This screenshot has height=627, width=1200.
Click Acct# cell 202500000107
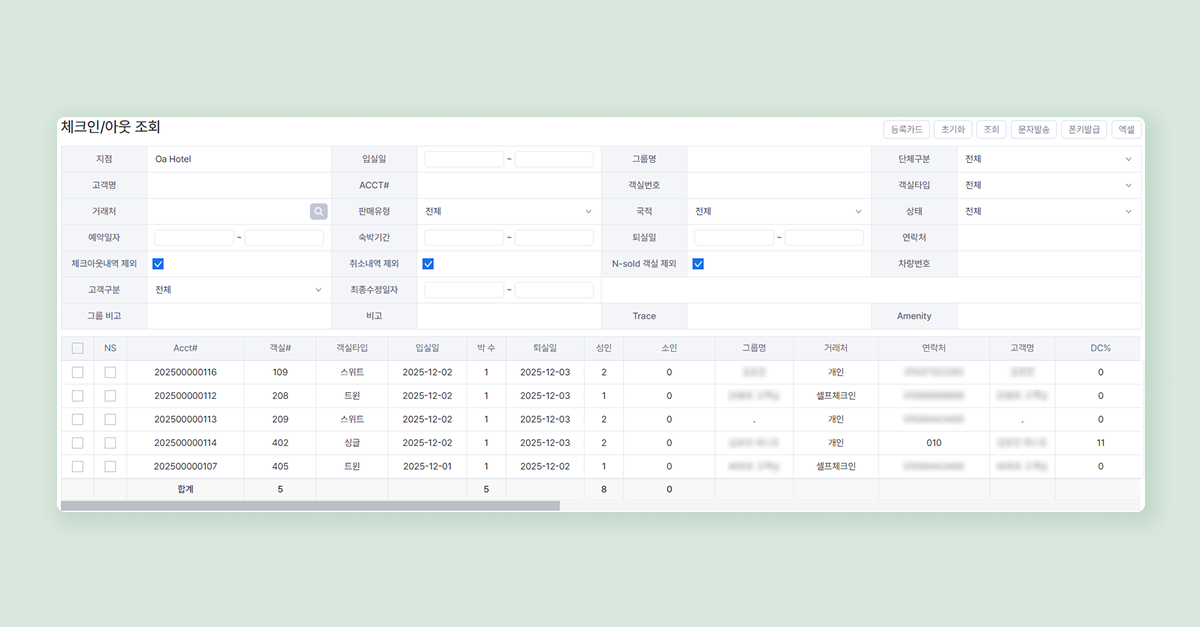coord(185,466)
